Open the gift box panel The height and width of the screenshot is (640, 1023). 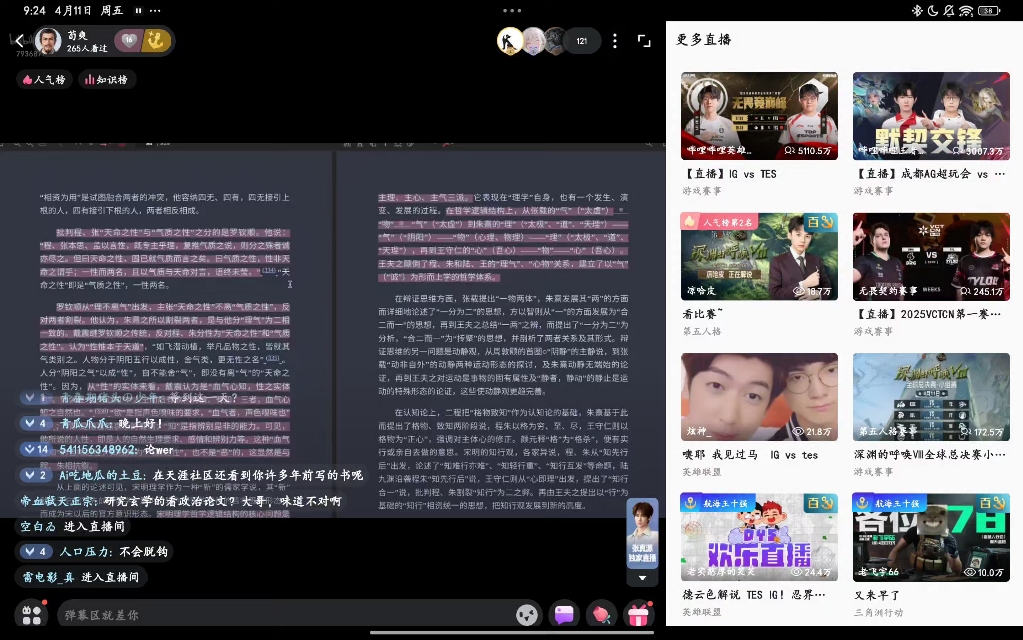click(638, 615)
